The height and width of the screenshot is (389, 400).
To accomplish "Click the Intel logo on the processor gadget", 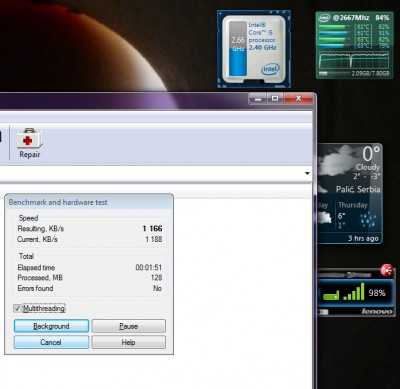I will click(270, 69).
